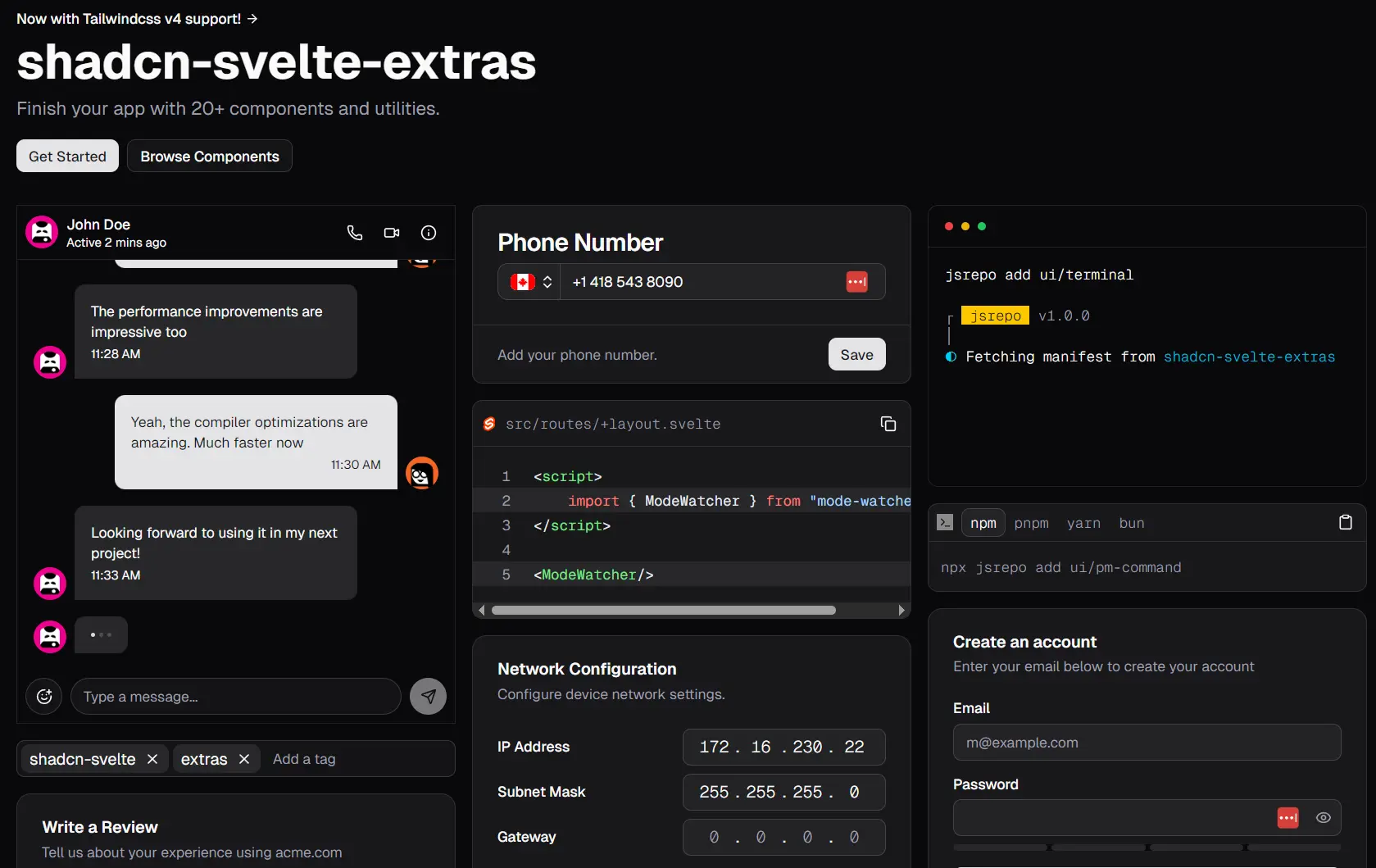Open the chat info panel

(428, 233)
